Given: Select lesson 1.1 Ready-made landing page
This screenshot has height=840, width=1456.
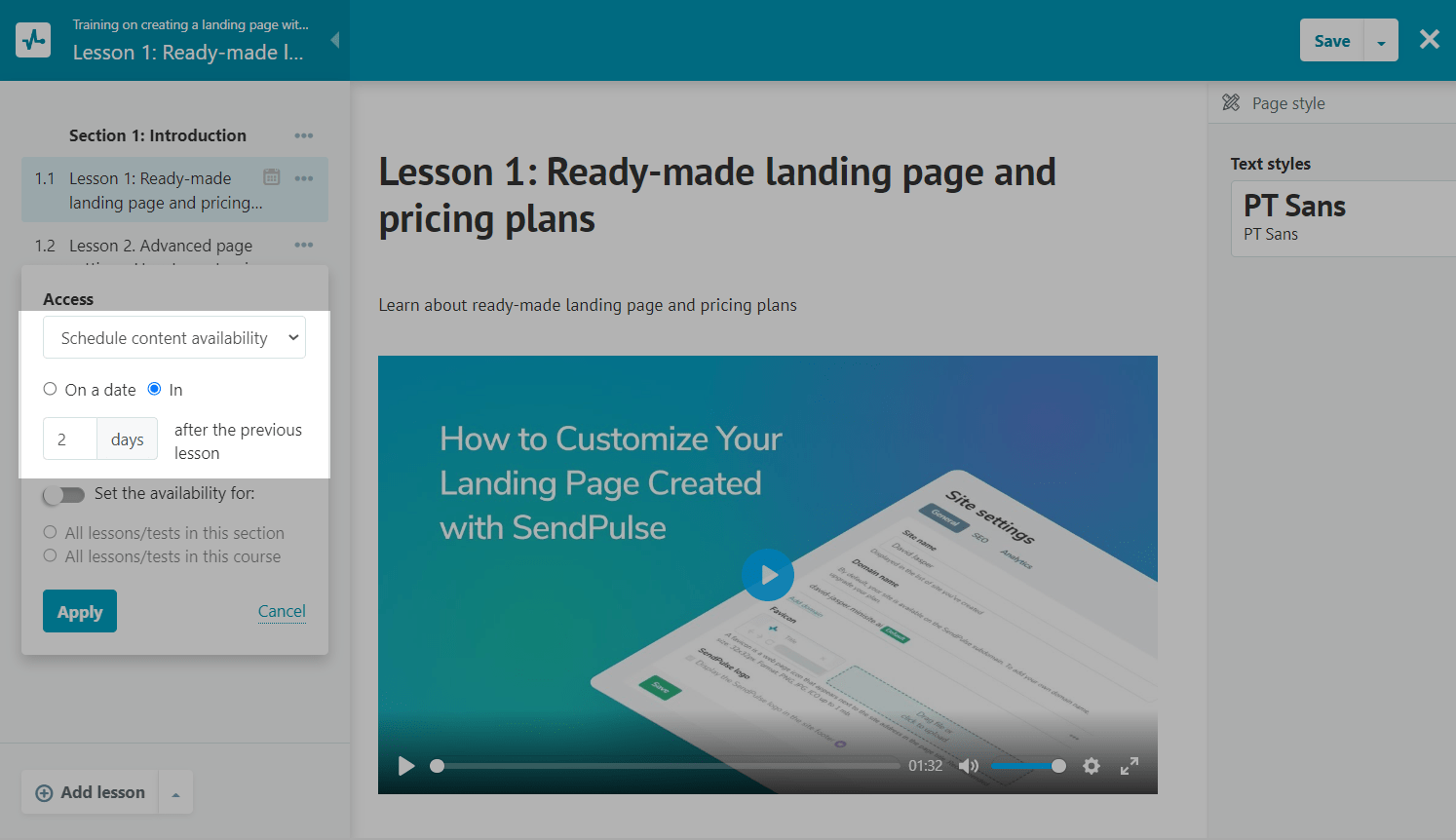Looking at the screenshot, I should tap(174, 190).
